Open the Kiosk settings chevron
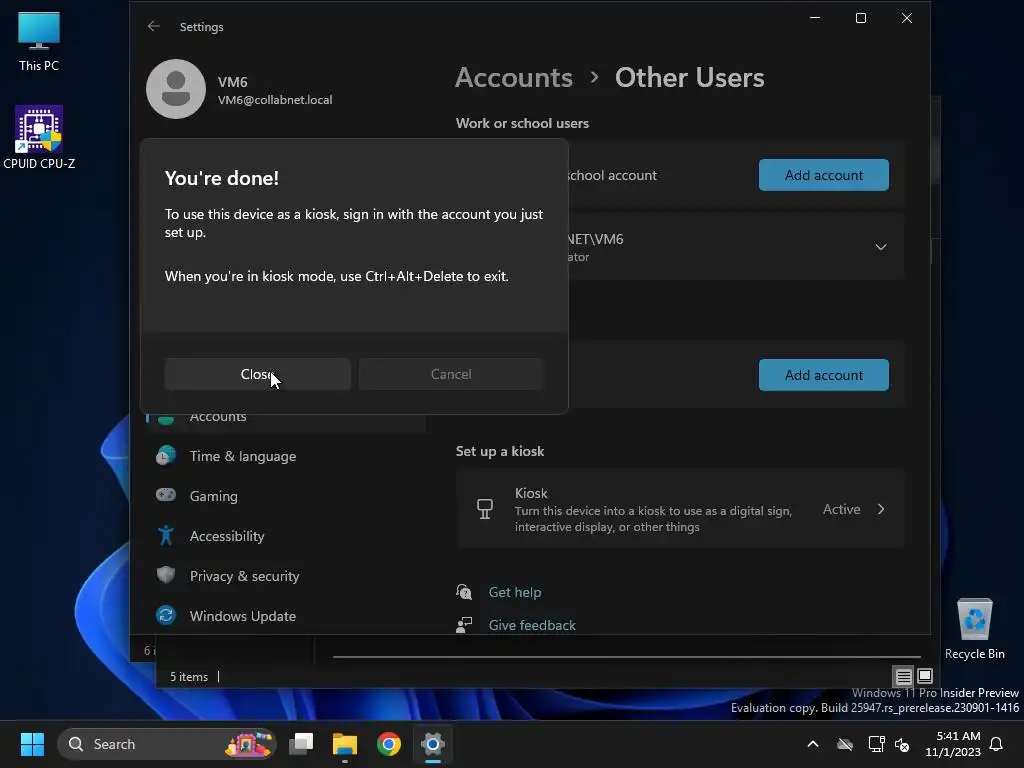 coord(881,509)
